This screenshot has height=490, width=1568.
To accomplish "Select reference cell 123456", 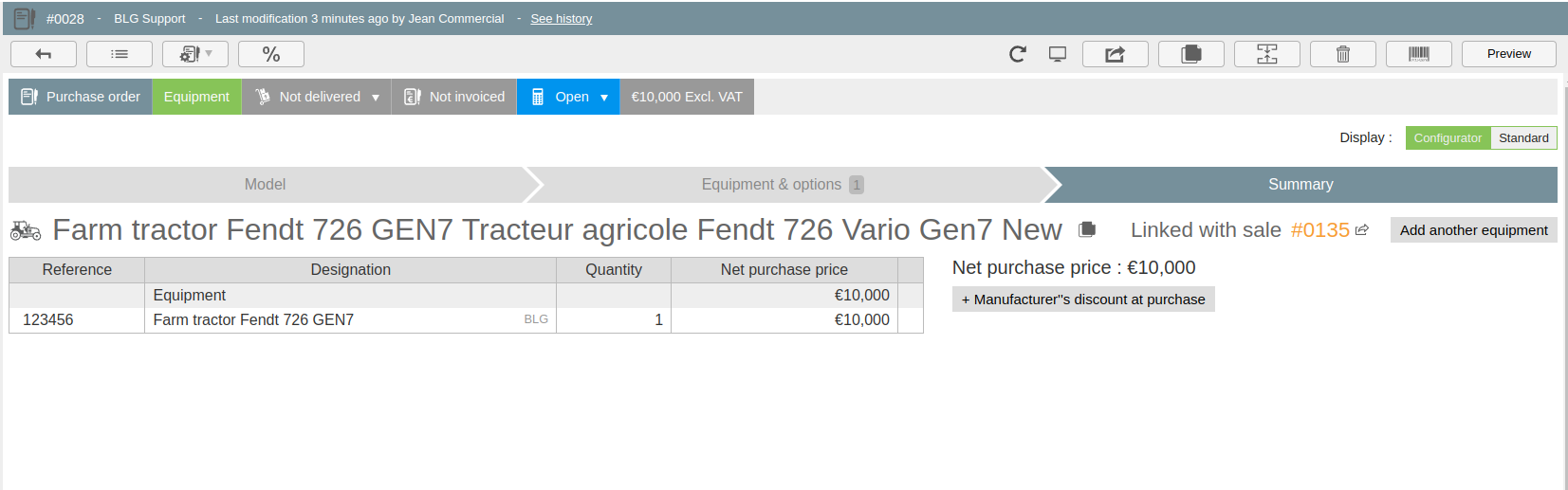I will tap(77, 320).
